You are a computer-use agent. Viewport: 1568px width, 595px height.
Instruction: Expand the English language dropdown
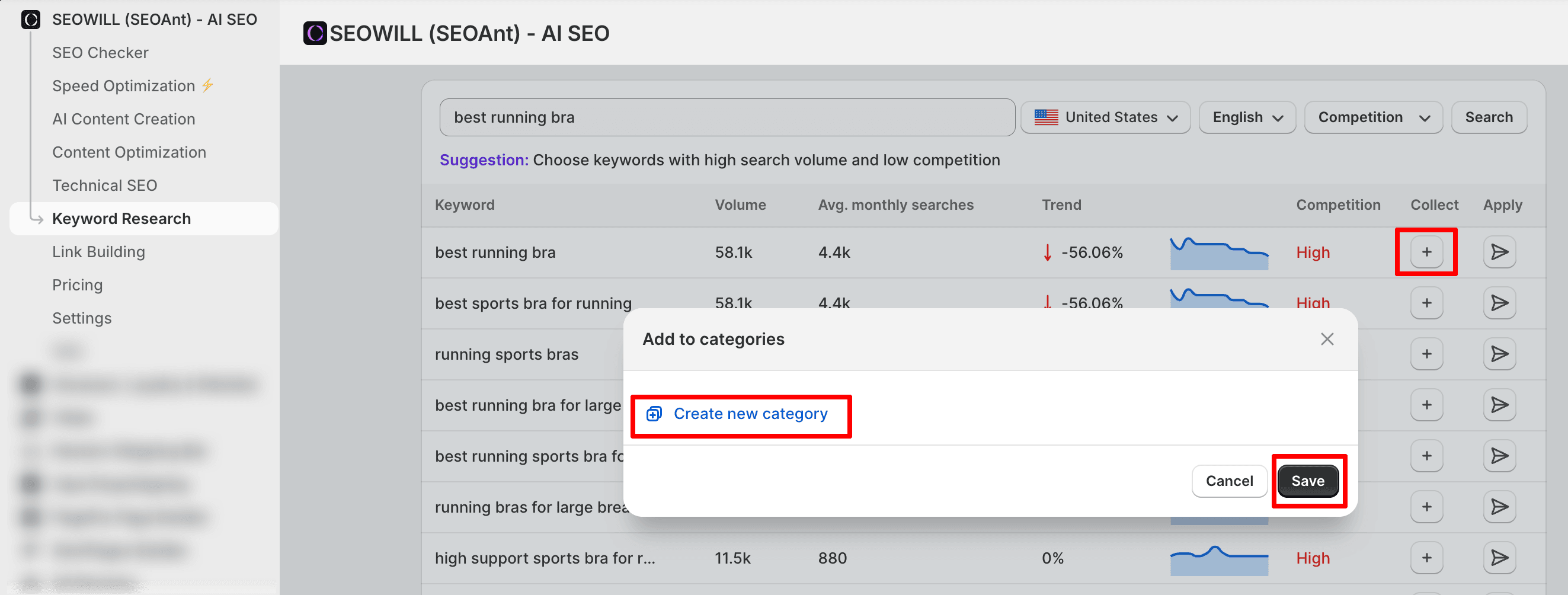pyautogui.click(x=1247, y=117)
